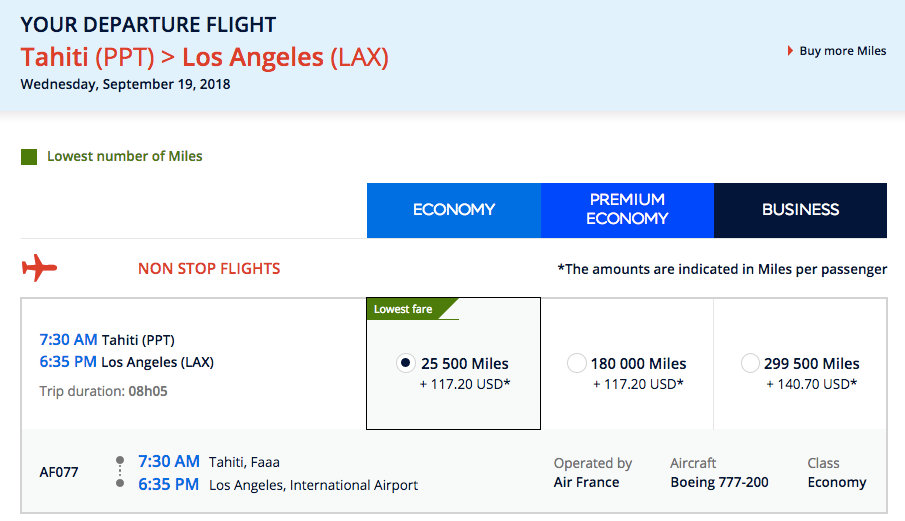Click the Non Stop Flights heading
This screenshot has height=521, width=905.
click(209, 268)
